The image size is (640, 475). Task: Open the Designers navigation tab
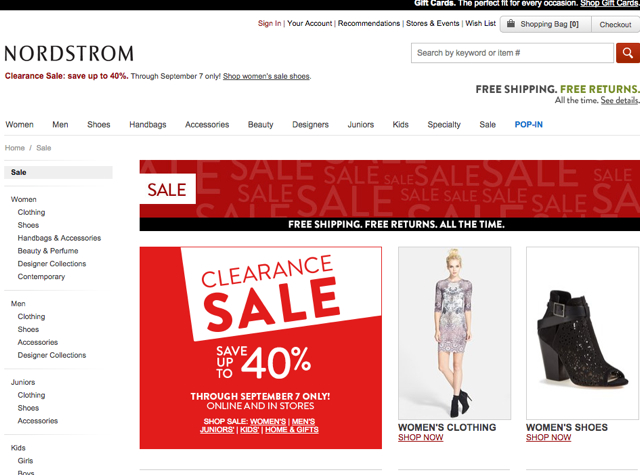[x=310, y=124]
